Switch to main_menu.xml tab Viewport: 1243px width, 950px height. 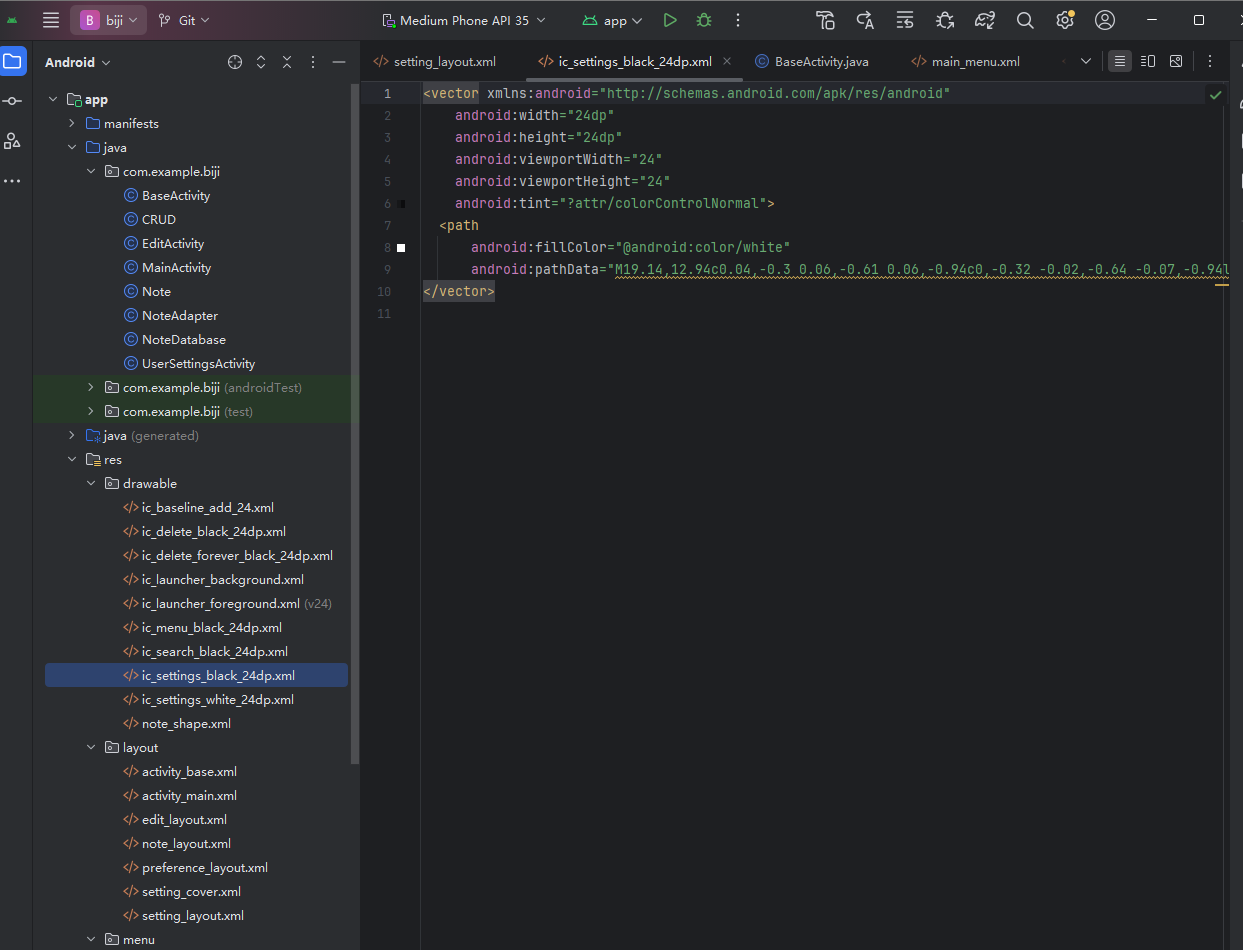pos(975,62)
